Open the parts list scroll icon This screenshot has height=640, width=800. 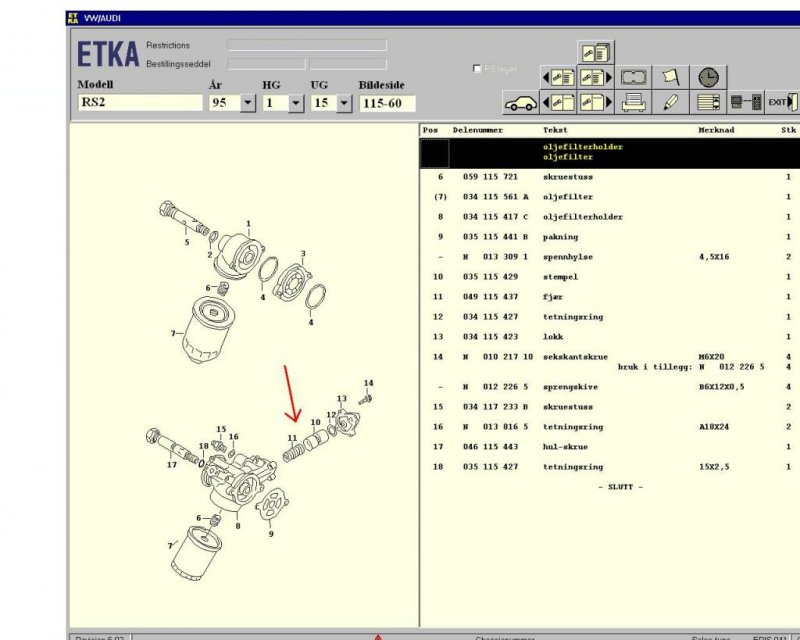coord(708,102)
